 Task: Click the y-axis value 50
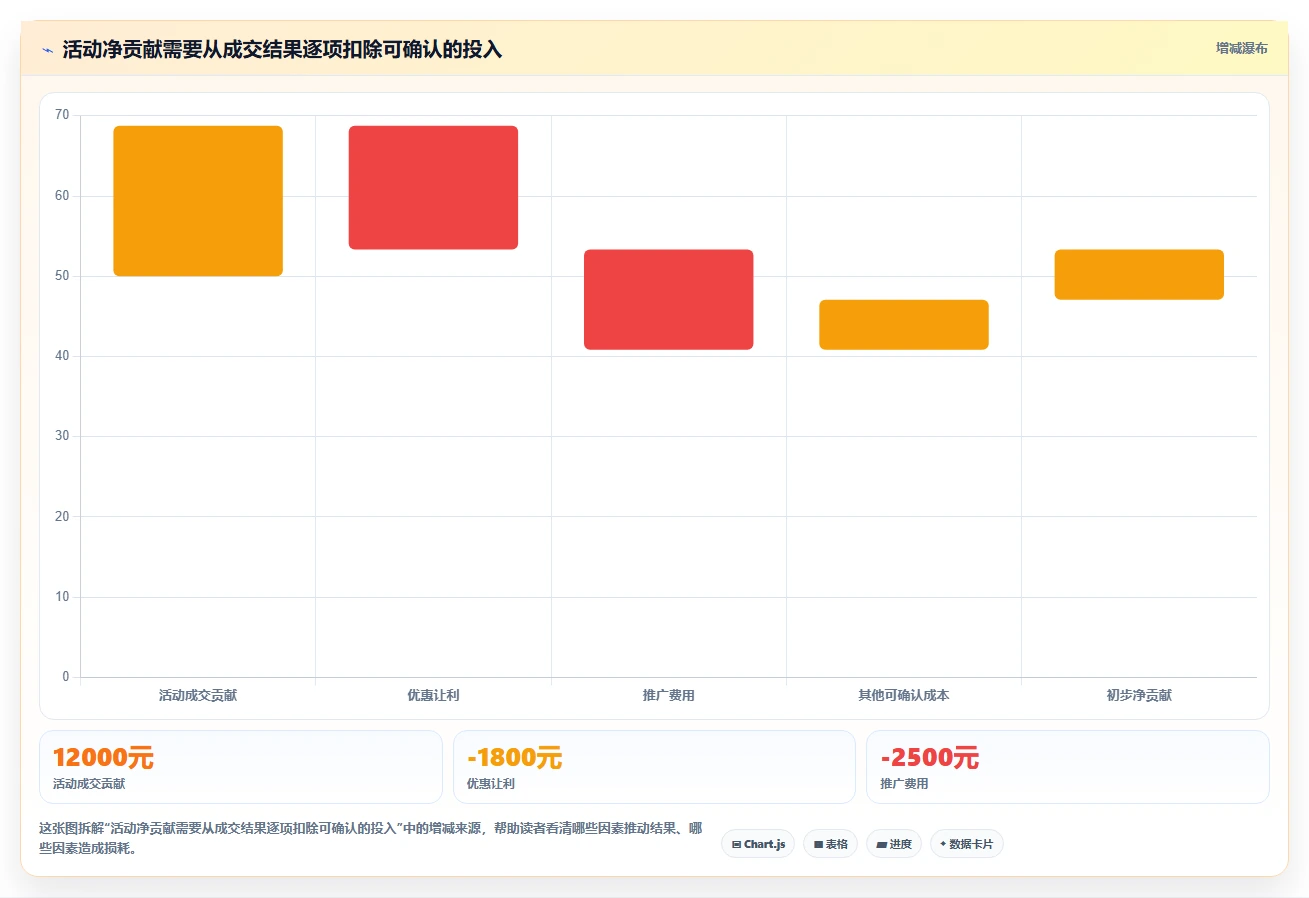coord(62,276)
